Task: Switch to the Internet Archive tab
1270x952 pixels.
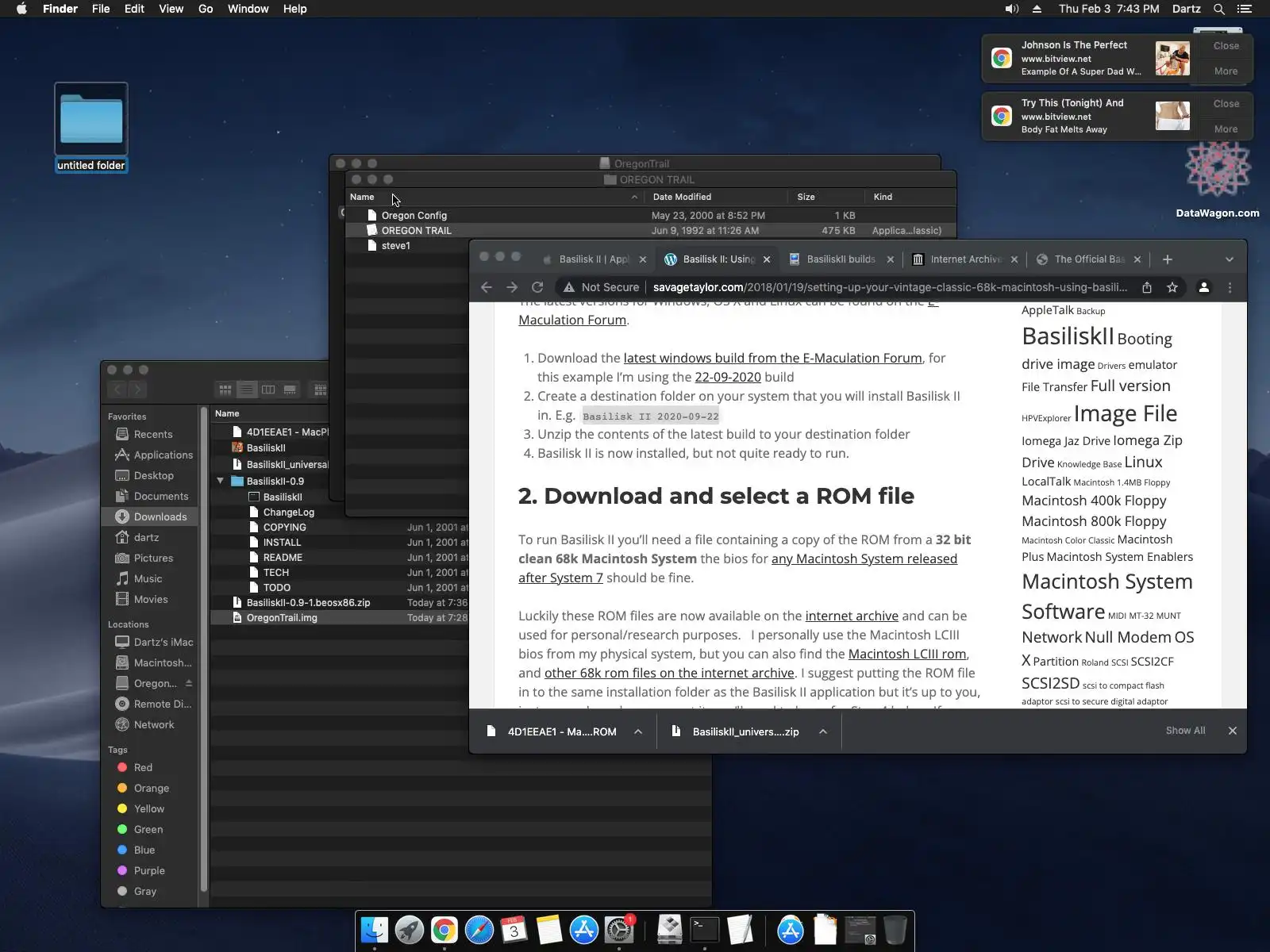Action: click(x=965, y=259)
